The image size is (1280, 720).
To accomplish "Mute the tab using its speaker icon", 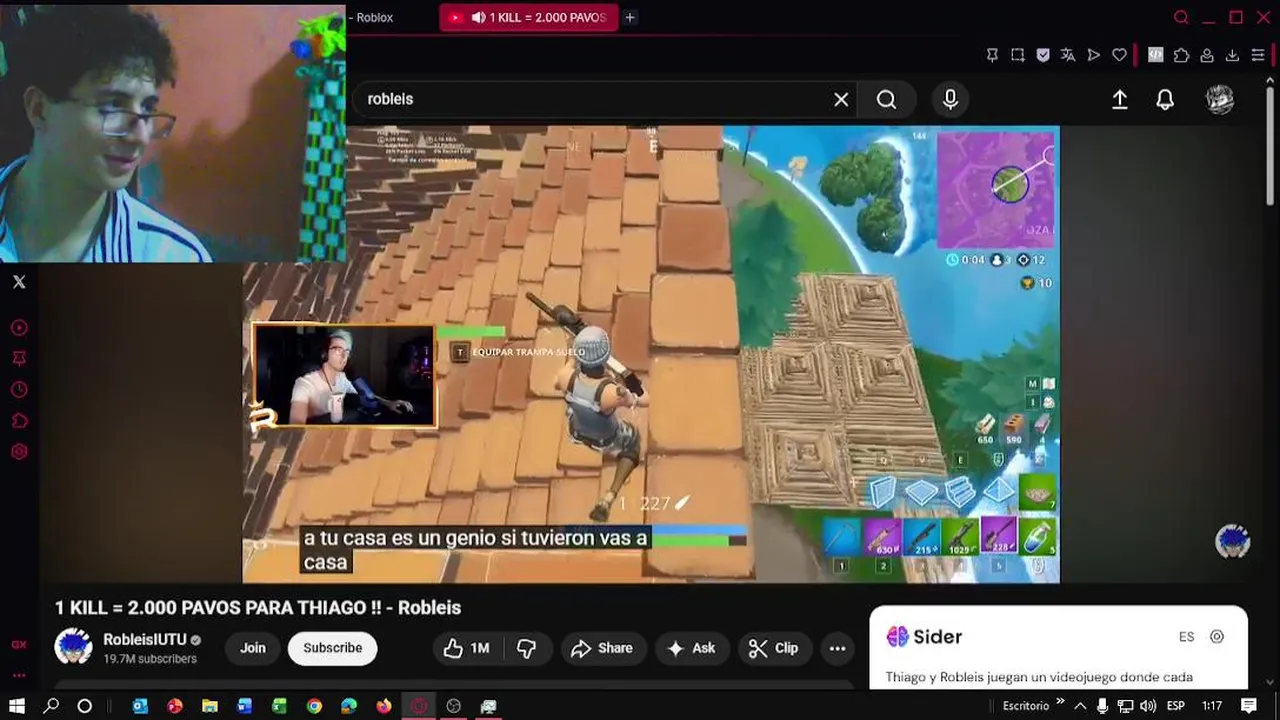I will coord(478,17).
